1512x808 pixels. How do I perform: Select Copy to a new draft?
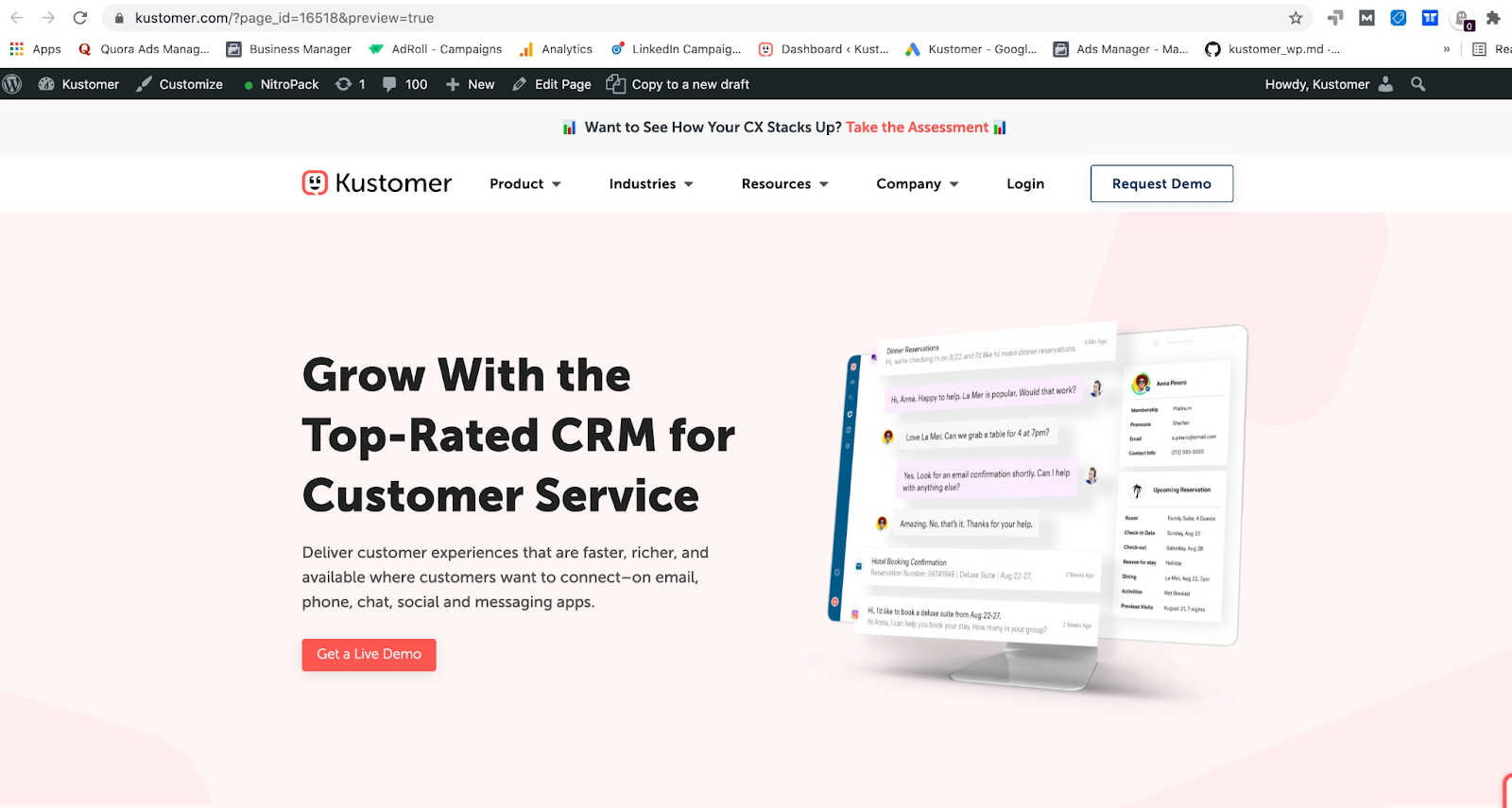click(678, 84)
